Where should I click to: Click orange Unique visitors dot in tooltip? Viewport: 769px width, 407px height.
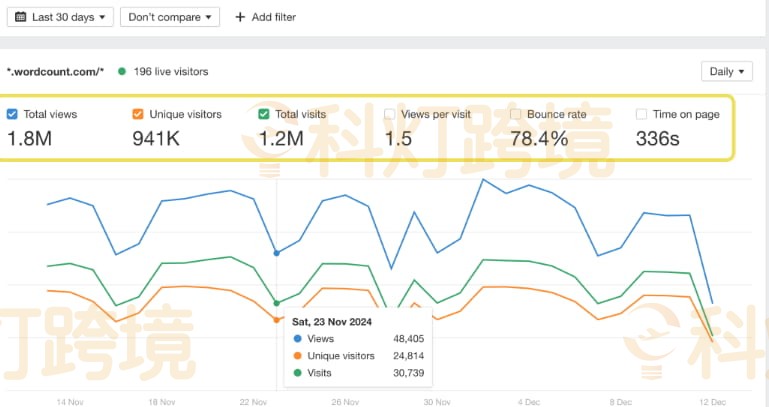coord(297,356)
